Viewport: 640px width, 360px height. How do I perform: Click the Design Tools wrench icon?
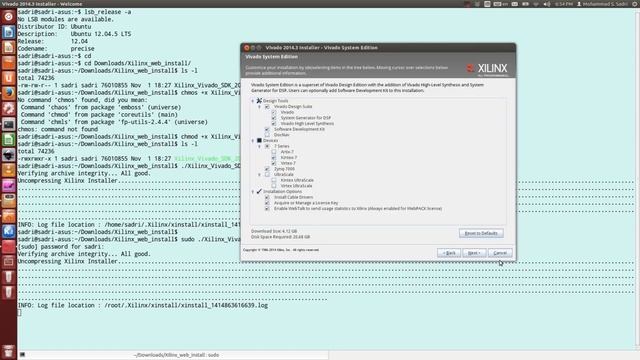pyautogui.click(x=259, y=100)
